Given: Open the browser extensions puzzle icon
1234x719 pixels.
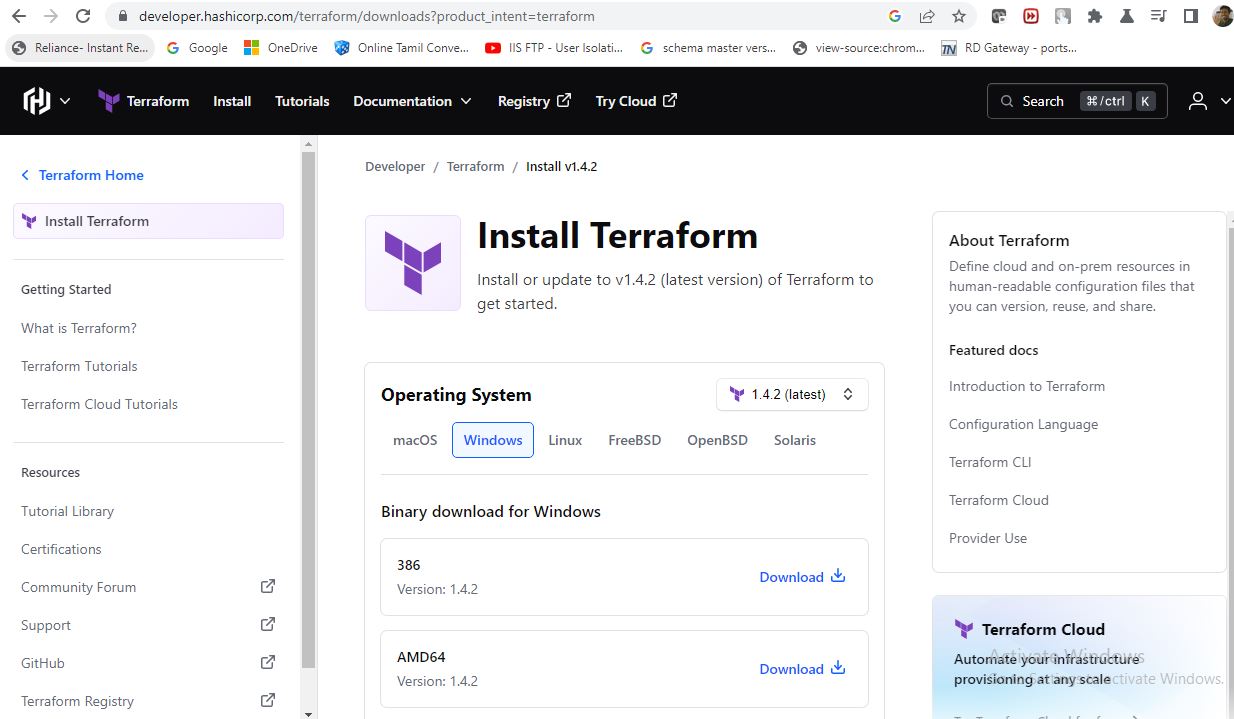Looking at the screenshot, I should 1095,16.
